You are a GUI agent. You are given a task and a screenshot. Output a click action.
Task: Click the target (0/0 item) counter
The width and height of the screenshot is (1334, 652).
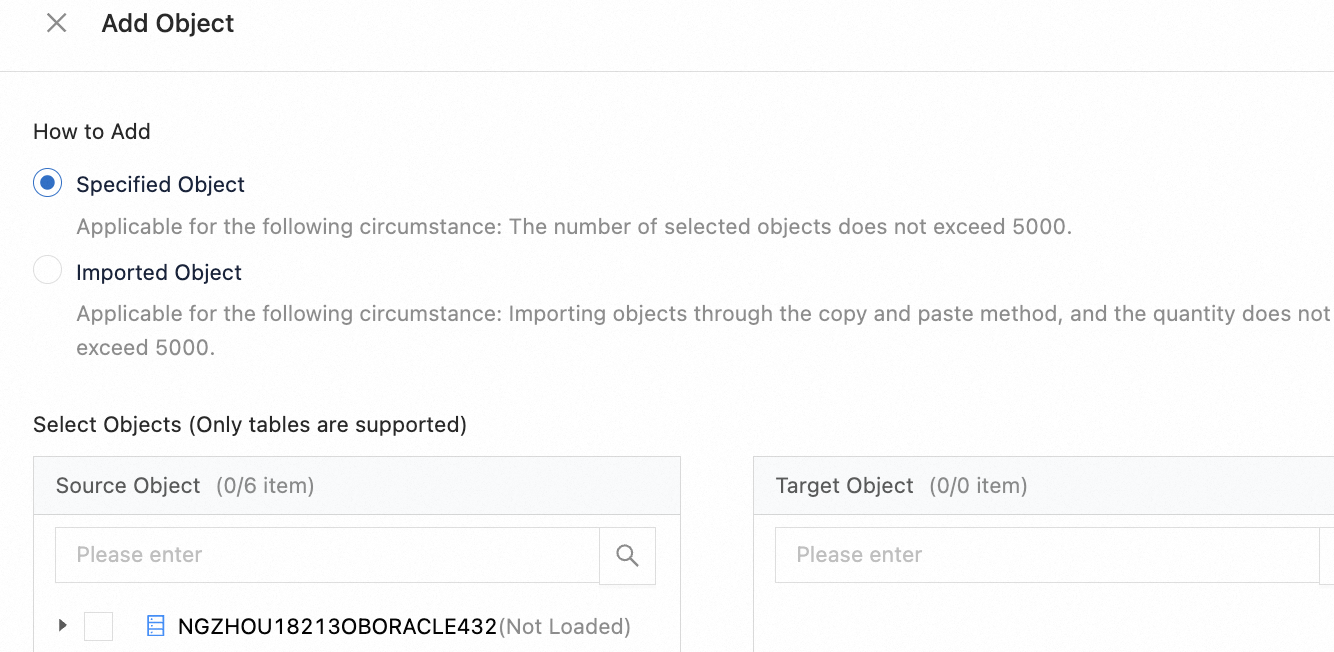click(x=978, y=486)
